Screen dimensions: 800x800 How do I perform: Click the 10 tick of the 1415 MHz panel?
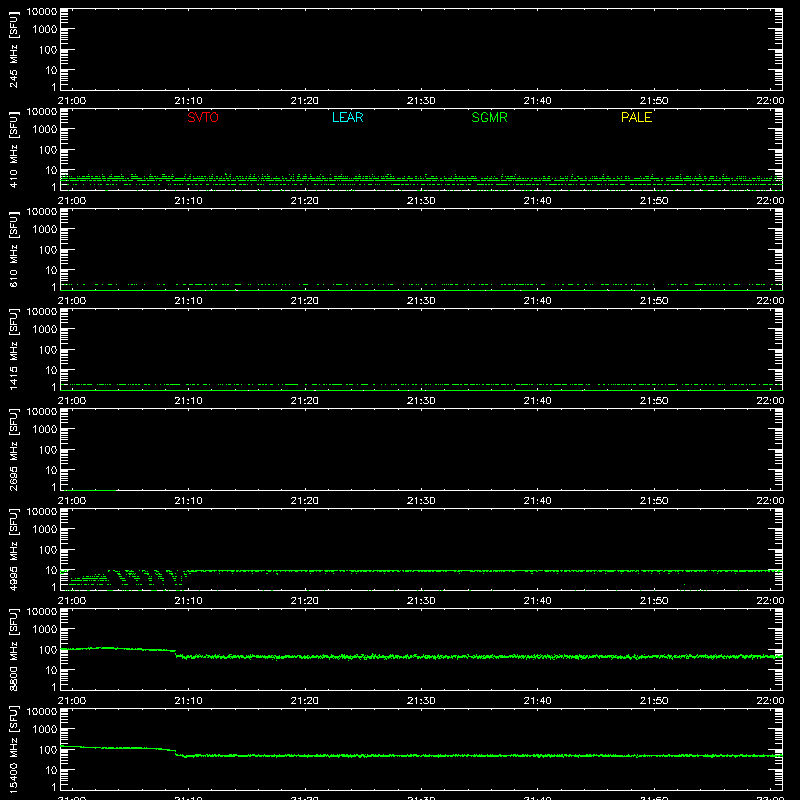point(51,370)
